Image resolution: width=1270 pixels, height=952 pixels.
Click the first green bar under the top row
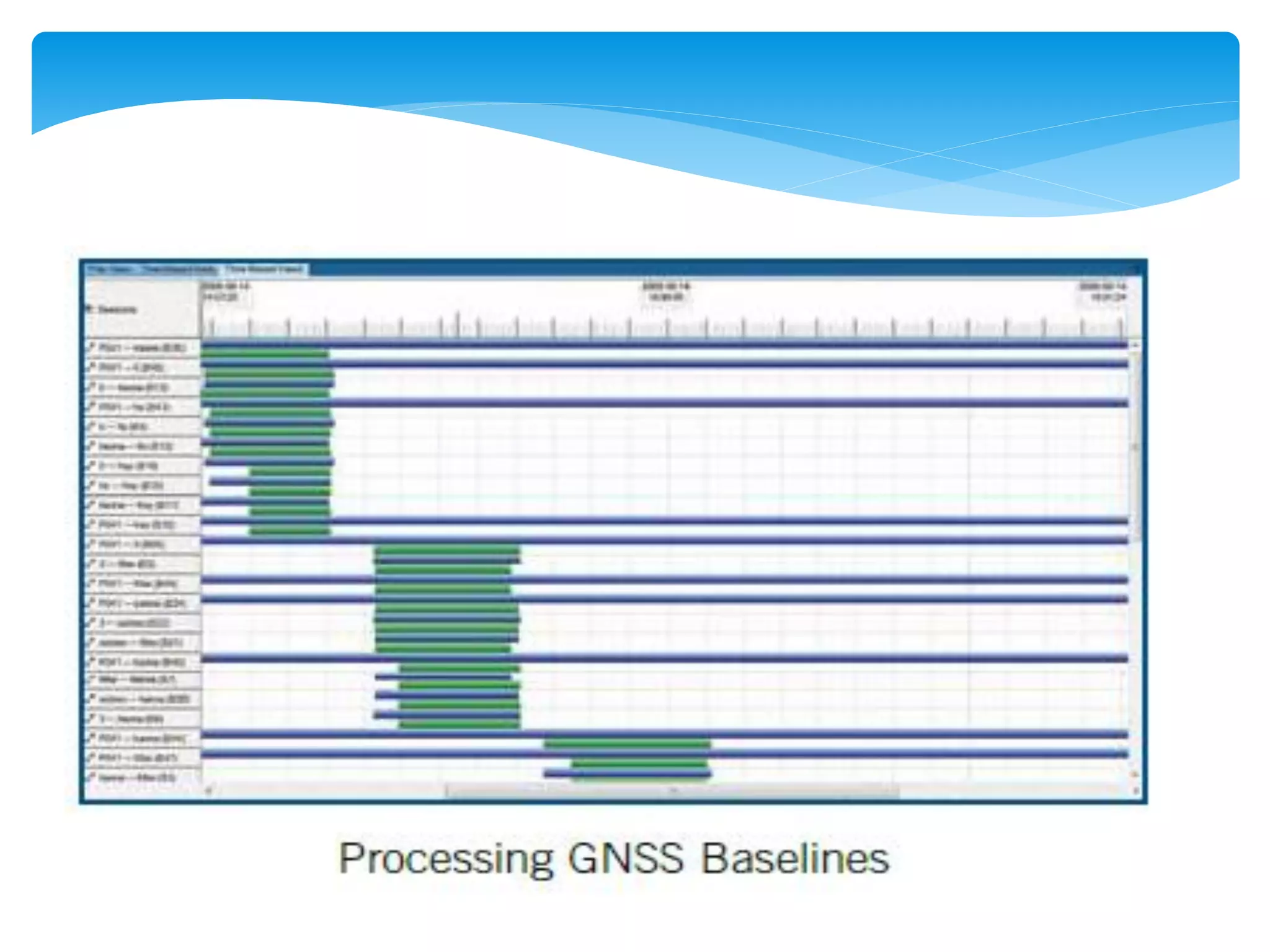tap(265, 354)
